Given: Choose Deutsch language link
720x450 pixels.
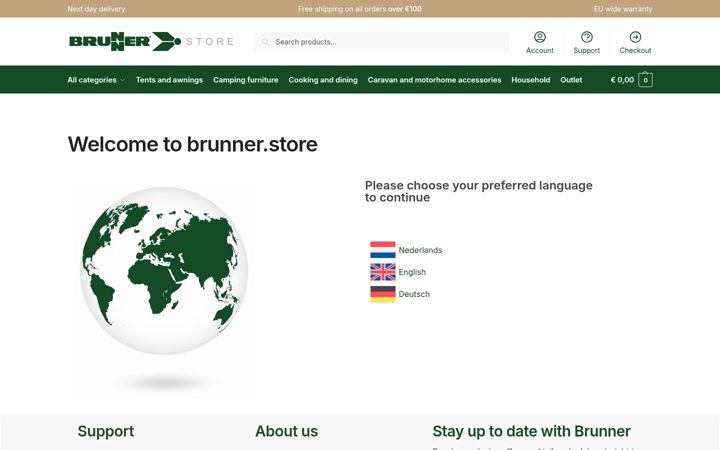Looking at the screenshot, I should coord(414,294).
